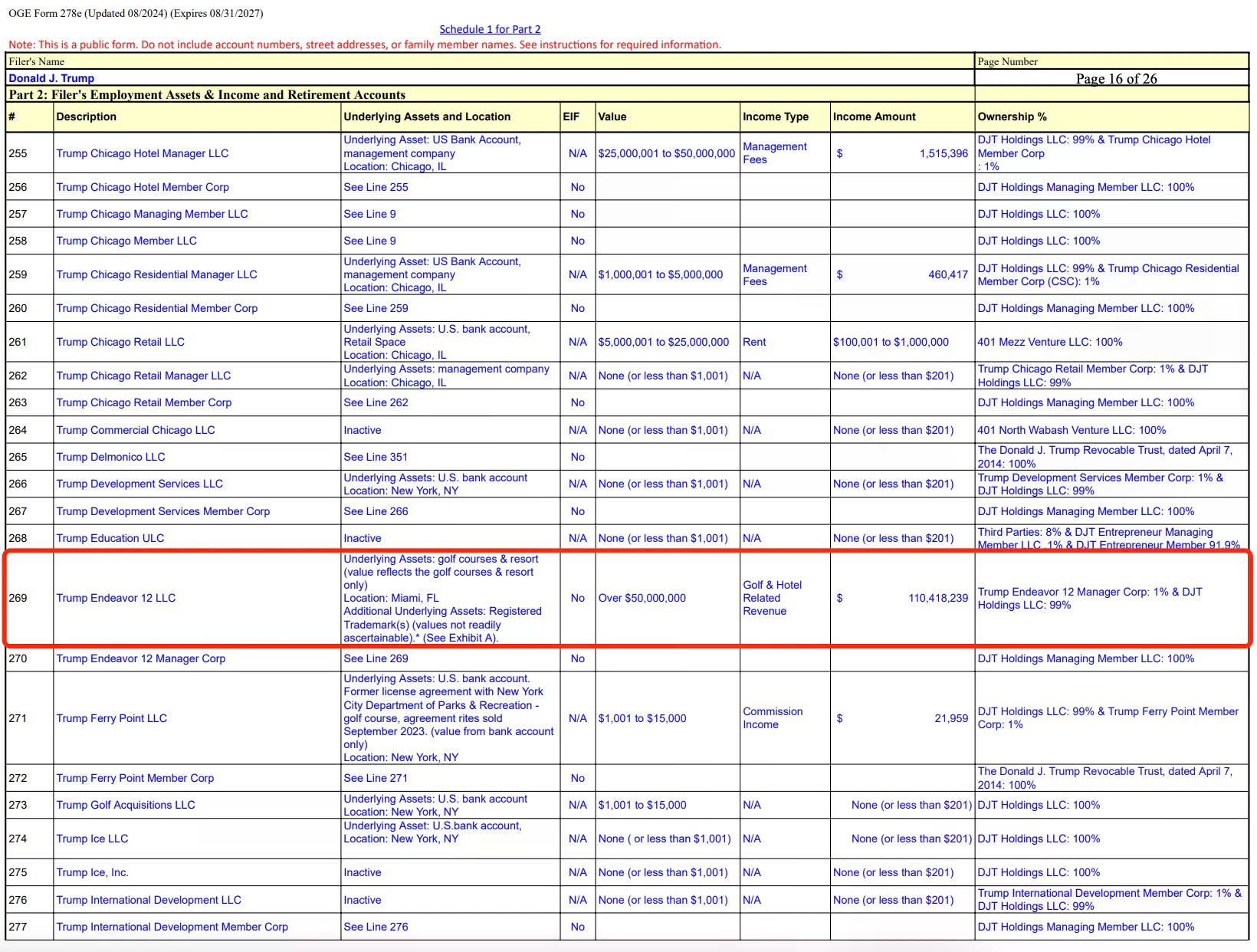Open the Schedule 1 for Part 2 link

pos(490,29)
